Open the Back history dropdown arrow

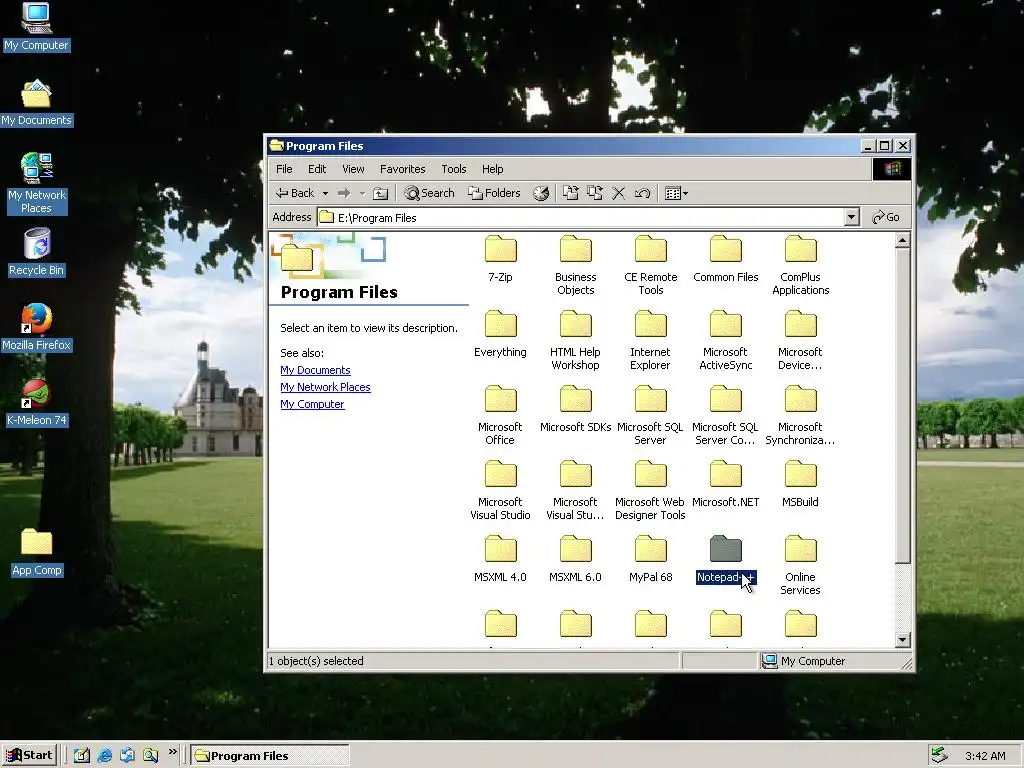coord(325,193)
